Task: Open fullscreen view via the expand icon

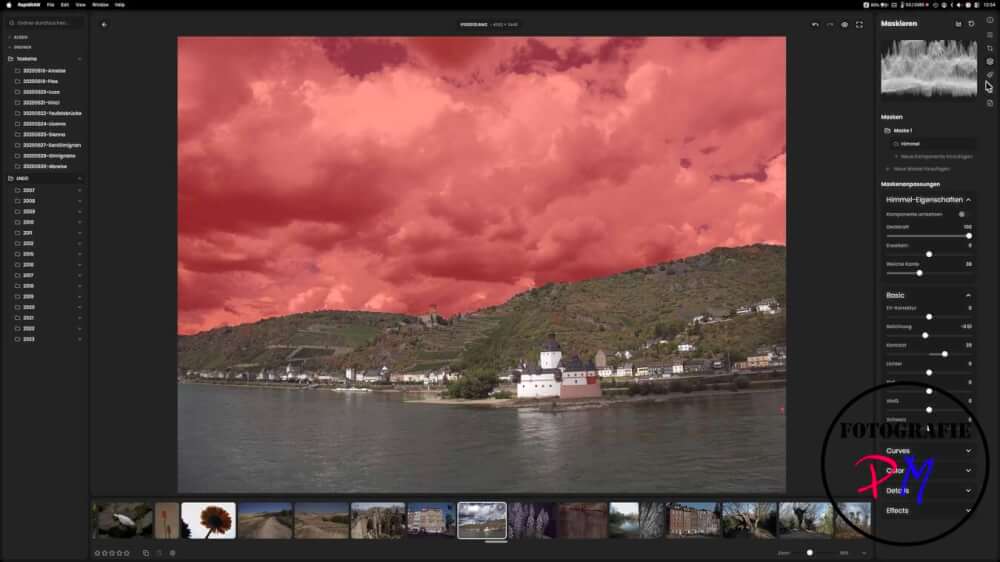Action: point(859,25)
